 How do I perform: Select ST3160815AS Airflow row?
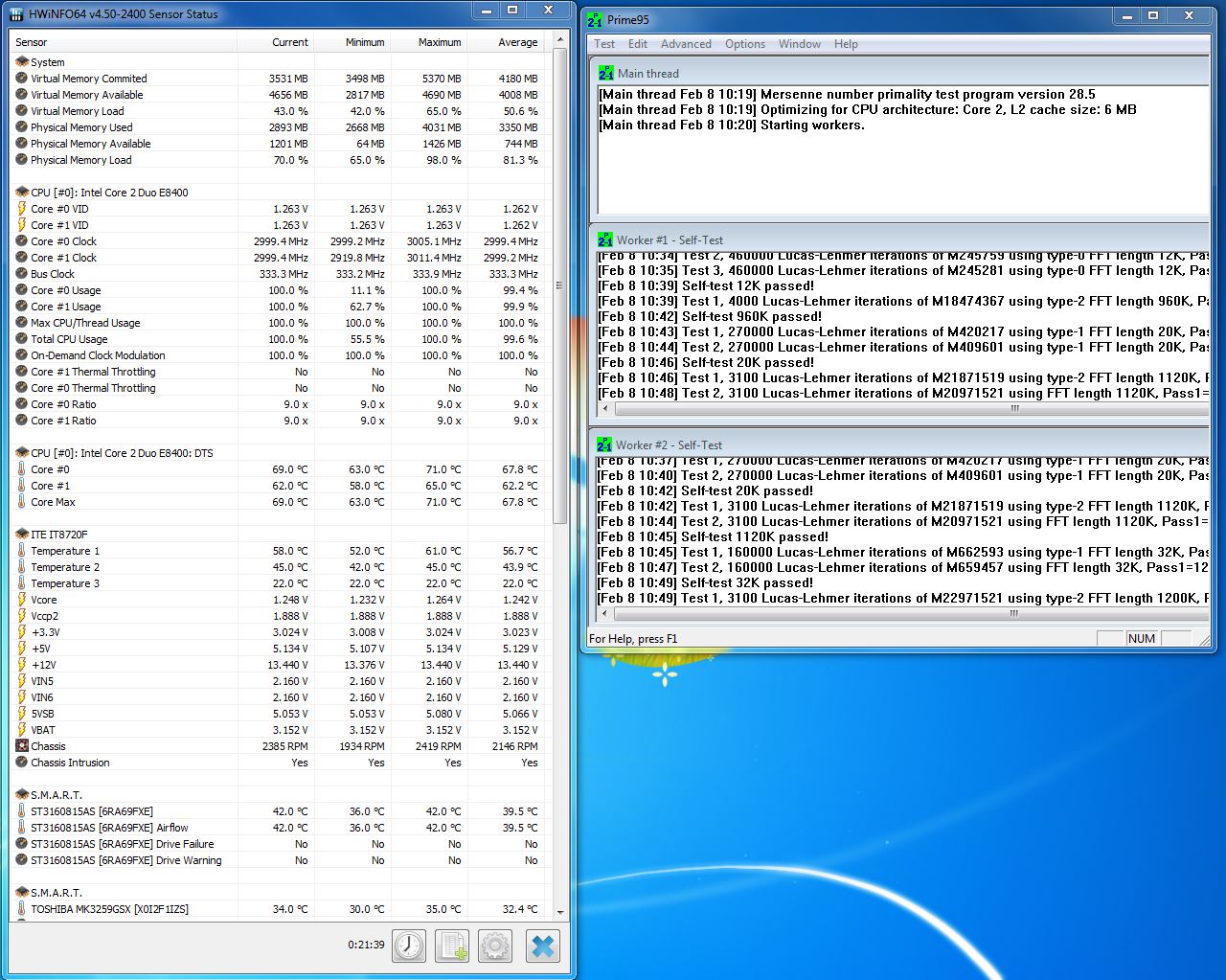[x=278, y=828]
